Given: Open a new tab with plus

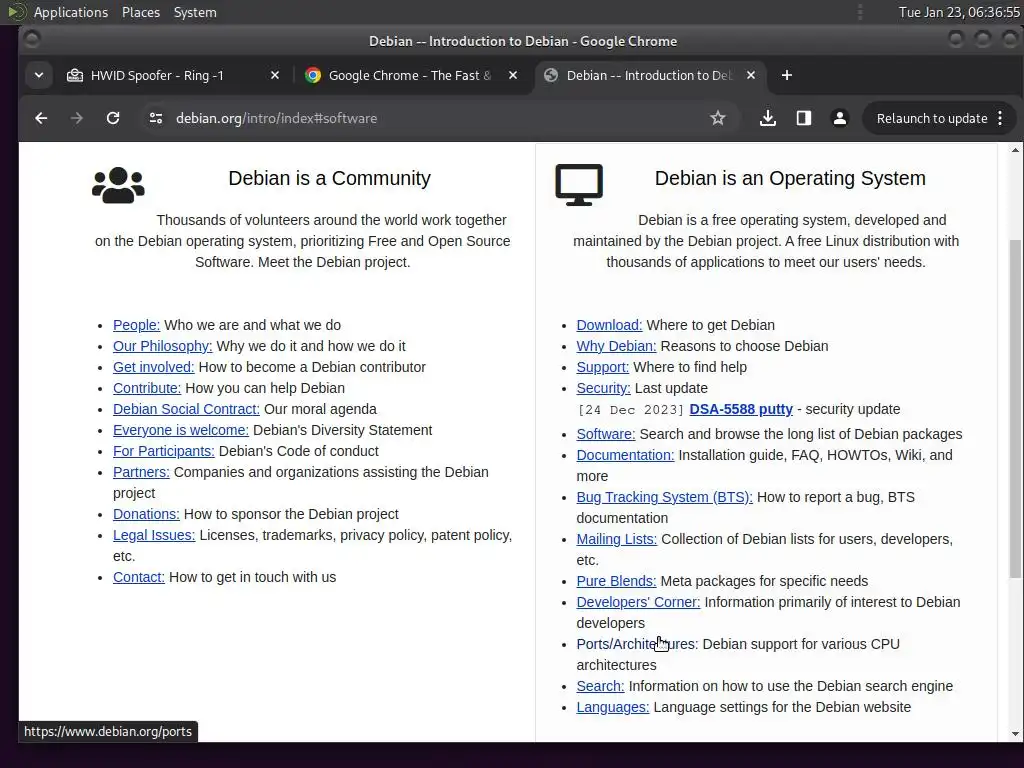Looking at the screenshot, I should click(787, 75).
